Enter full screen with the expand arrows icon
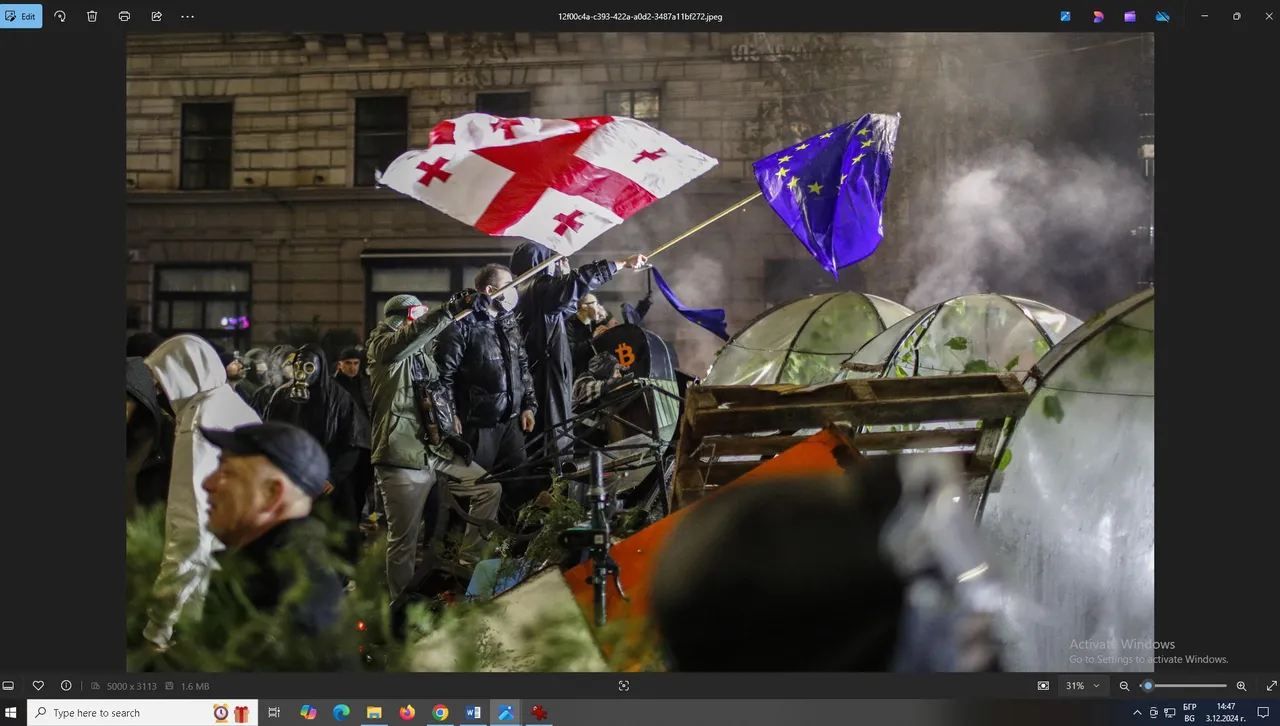The image size is (1280, 726). pos(1271,686)
